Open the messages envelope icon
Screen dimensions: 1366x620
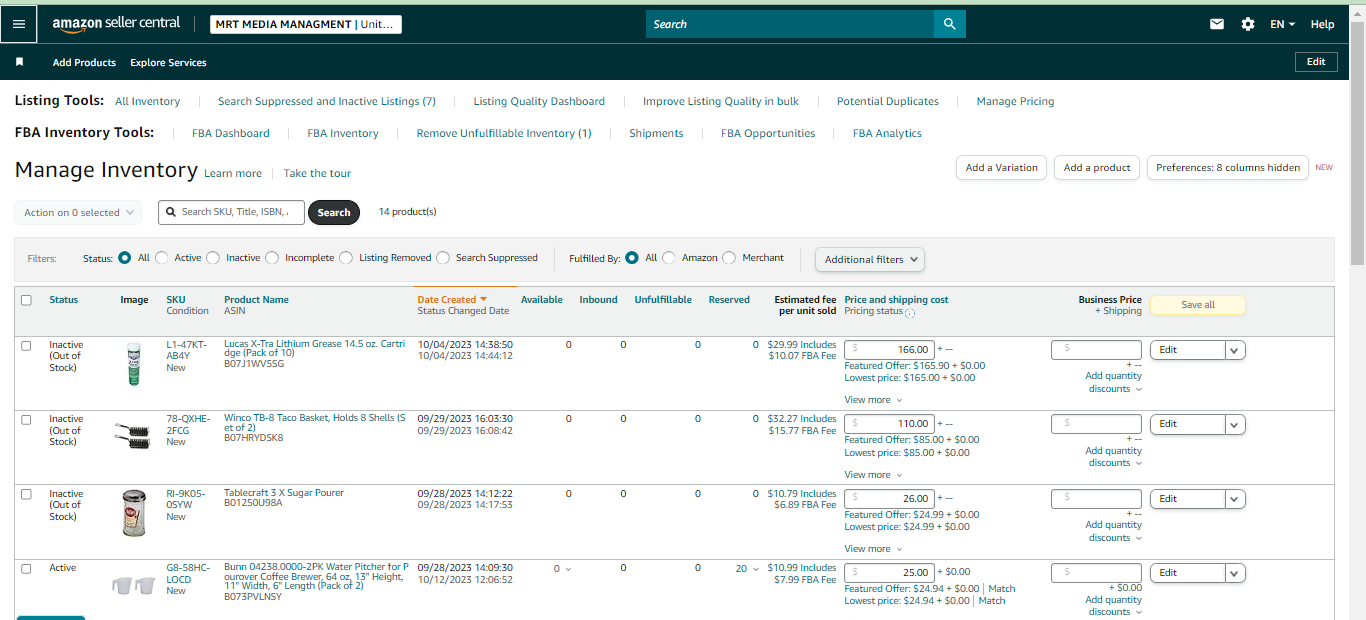coord(1217,24)
